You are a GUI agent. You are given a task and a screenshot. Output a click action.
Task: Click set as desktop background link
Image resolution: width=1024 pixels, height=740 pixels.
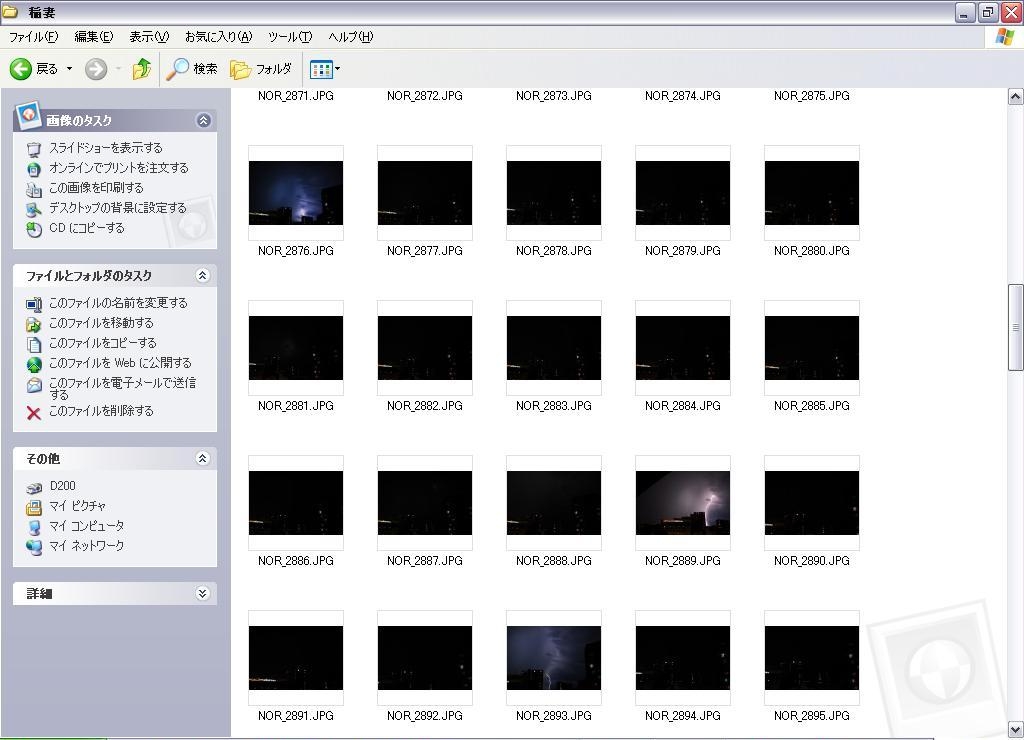pos(117,208)
